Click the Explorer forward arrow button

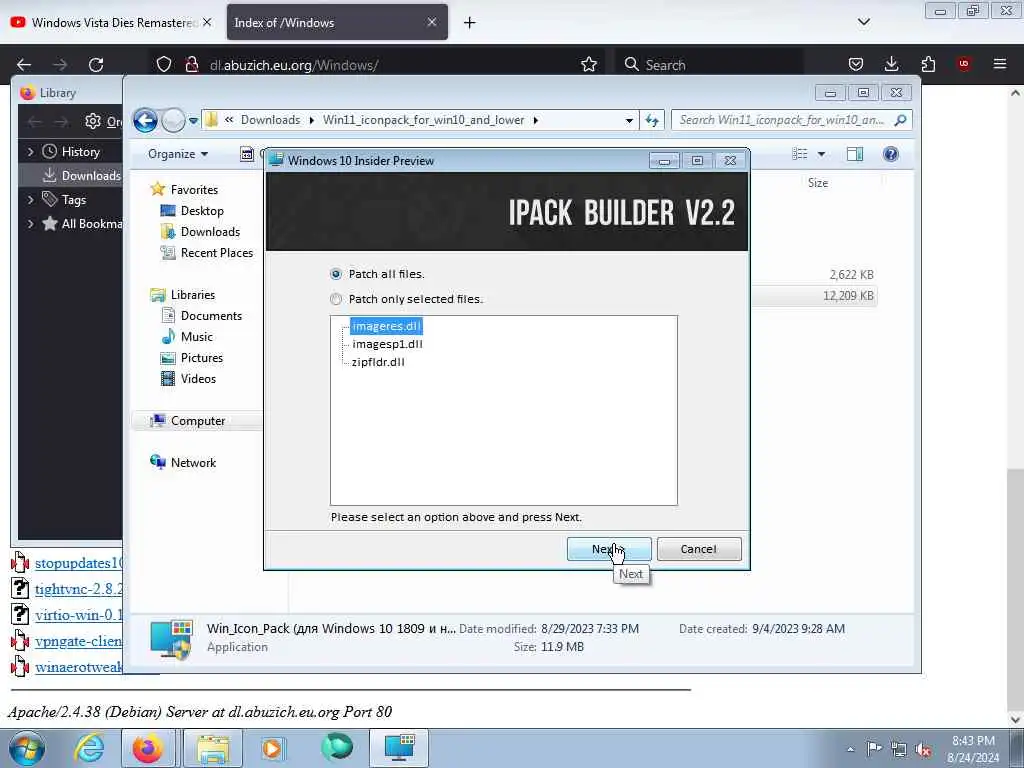(173, 120)
